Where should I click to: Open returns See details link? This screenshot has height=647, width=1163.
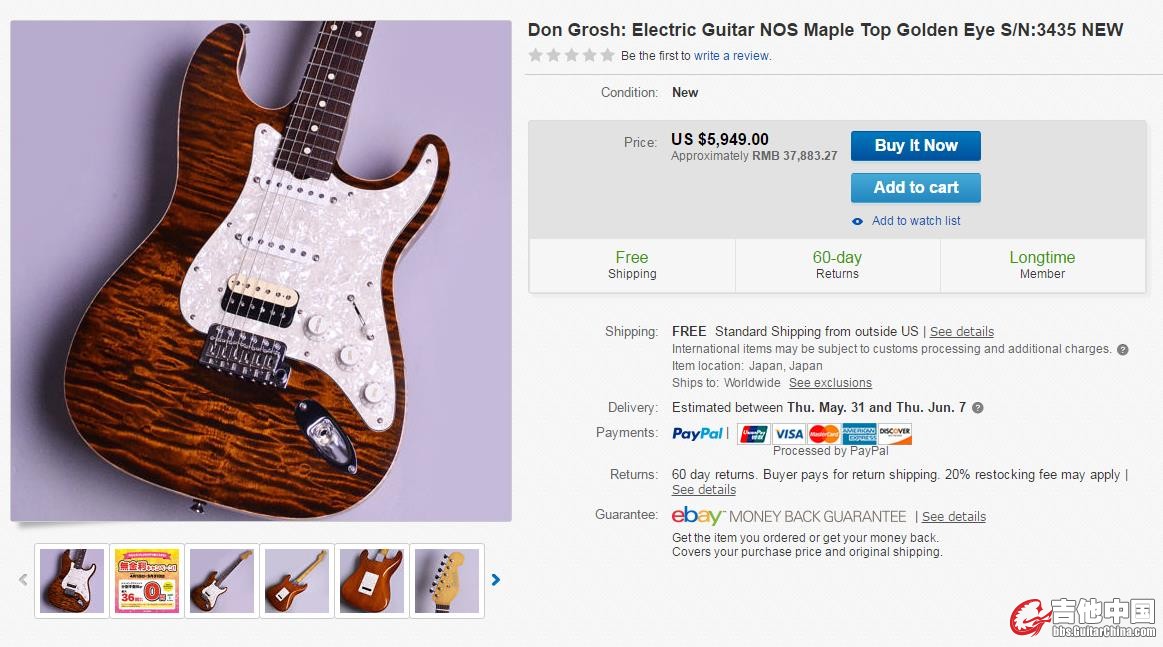[704, 490]
